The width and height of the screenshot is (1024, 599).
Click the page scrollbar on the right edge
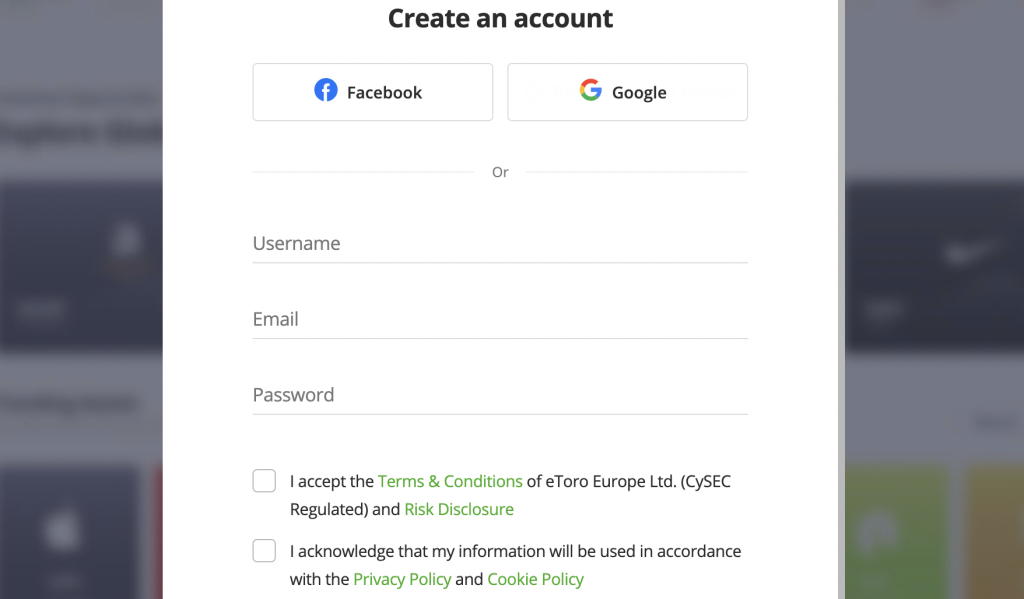coord(840,300)
